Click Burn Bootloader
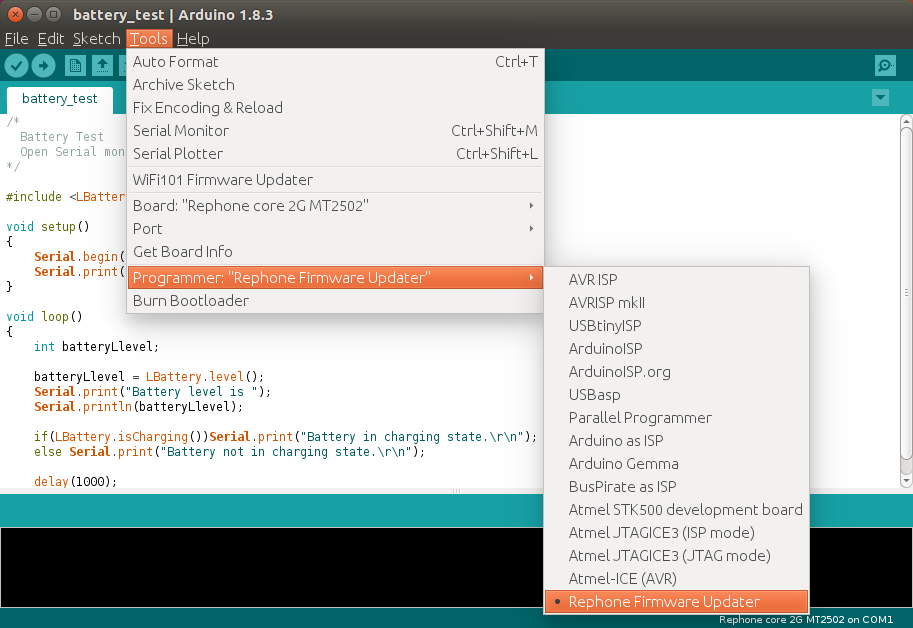This screenshot has width=913, height=628. pos(335,301)
